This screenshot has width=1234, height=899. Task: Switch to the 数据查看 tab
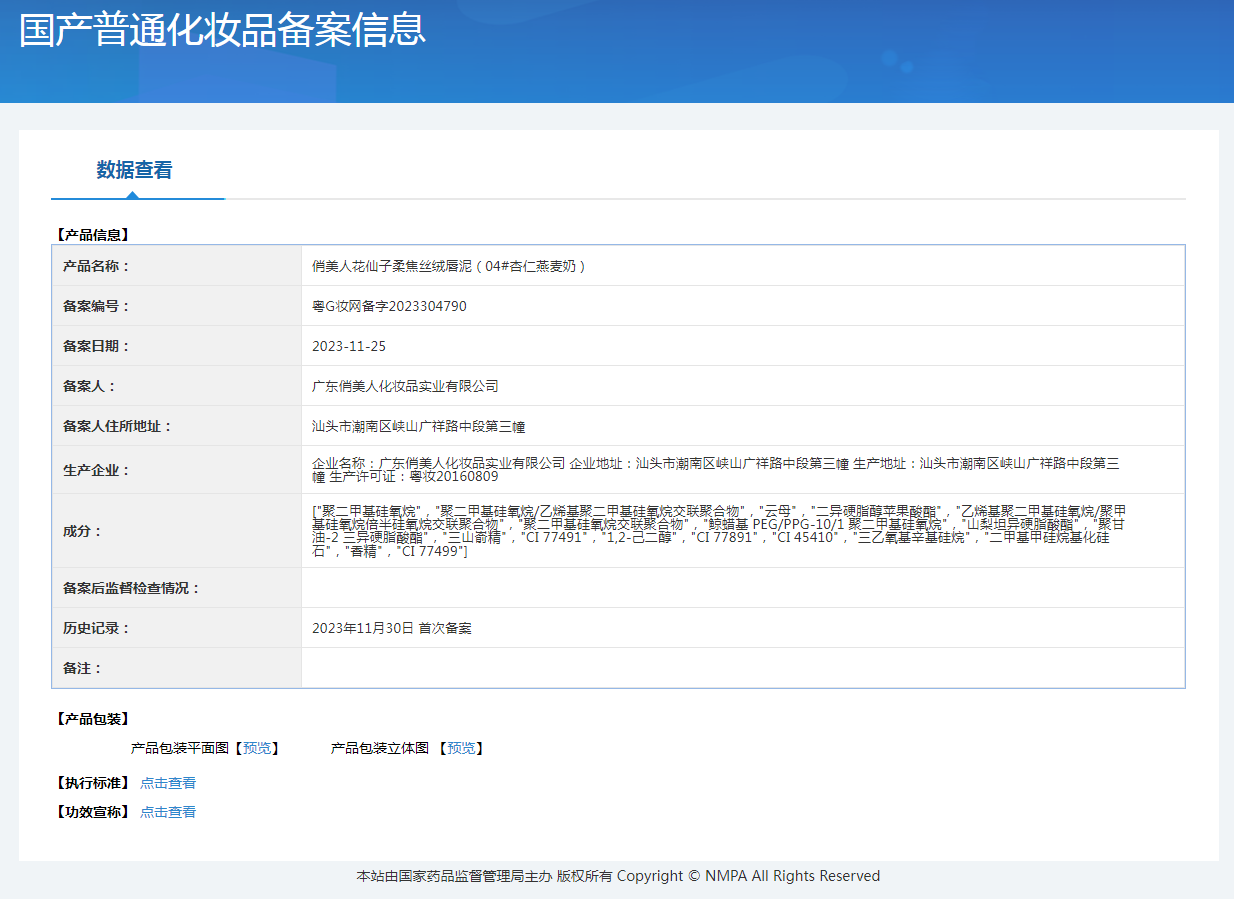click(134, 170)
